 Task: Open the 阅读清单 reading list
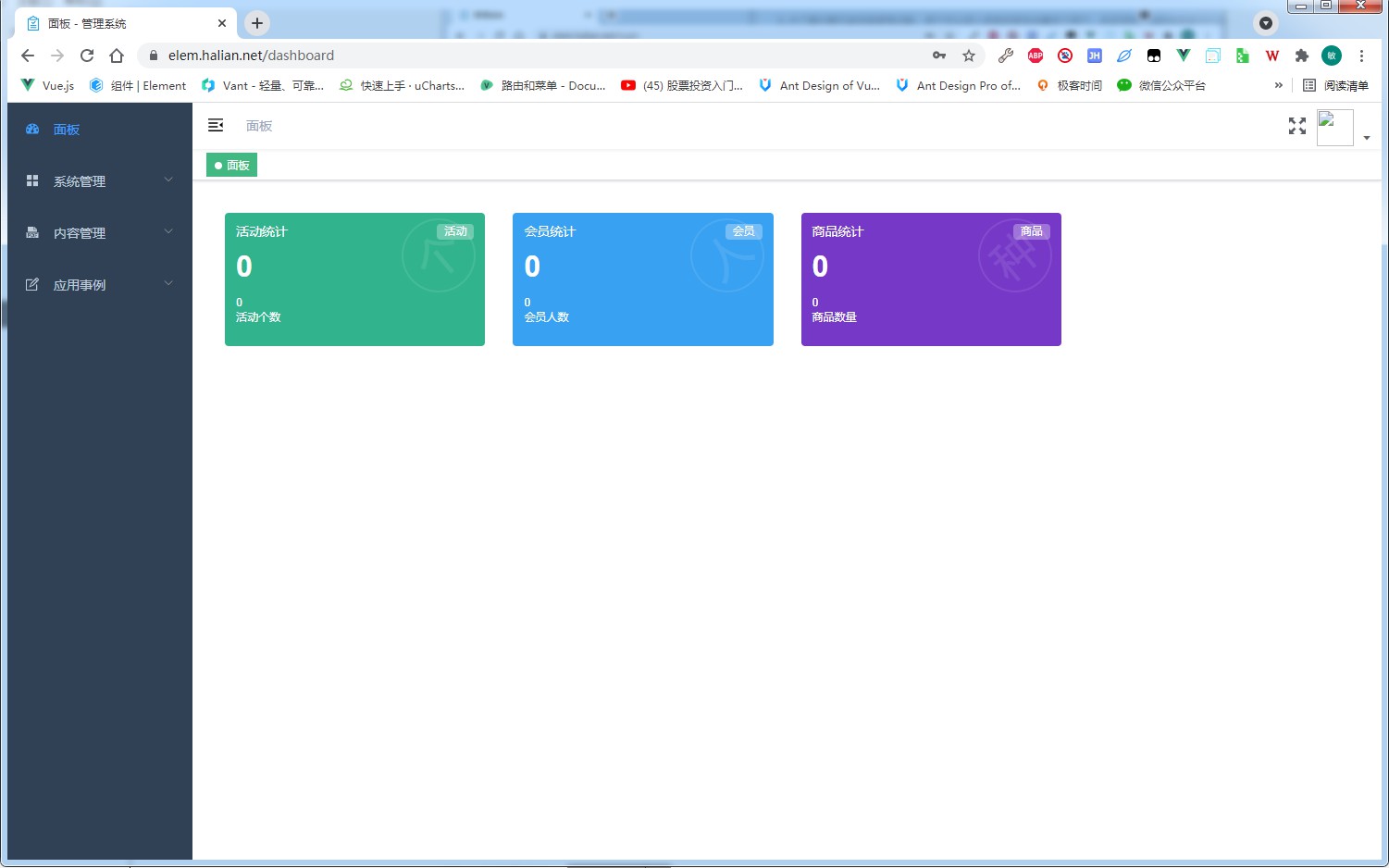pos(1335,85)
